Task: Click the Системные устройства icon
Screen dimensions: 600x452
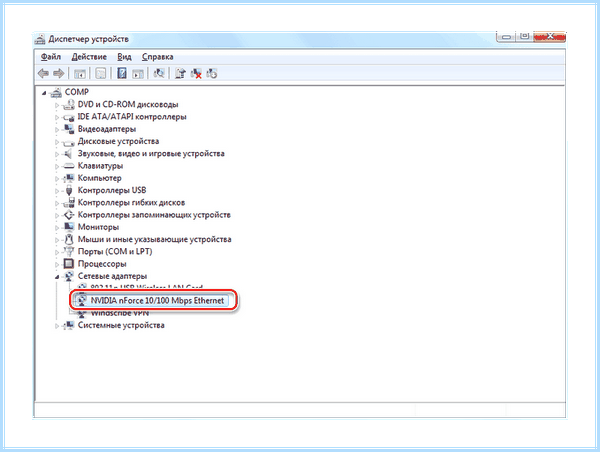Action: pyautogui.click(x=69, y=325)
